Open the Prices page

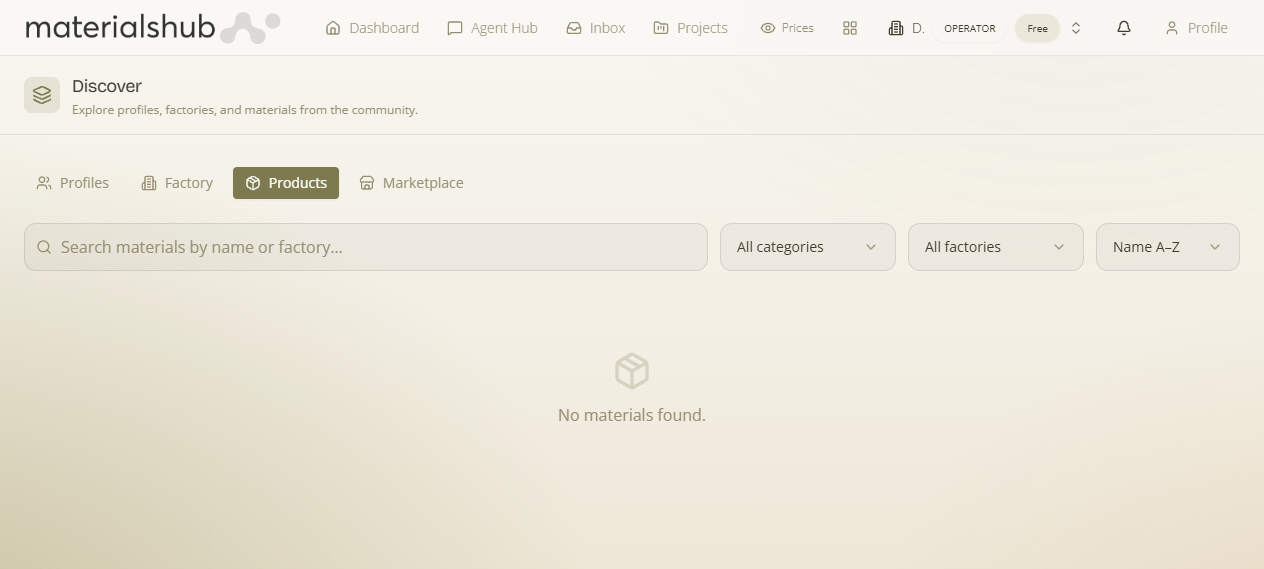[x=787, y=28]
